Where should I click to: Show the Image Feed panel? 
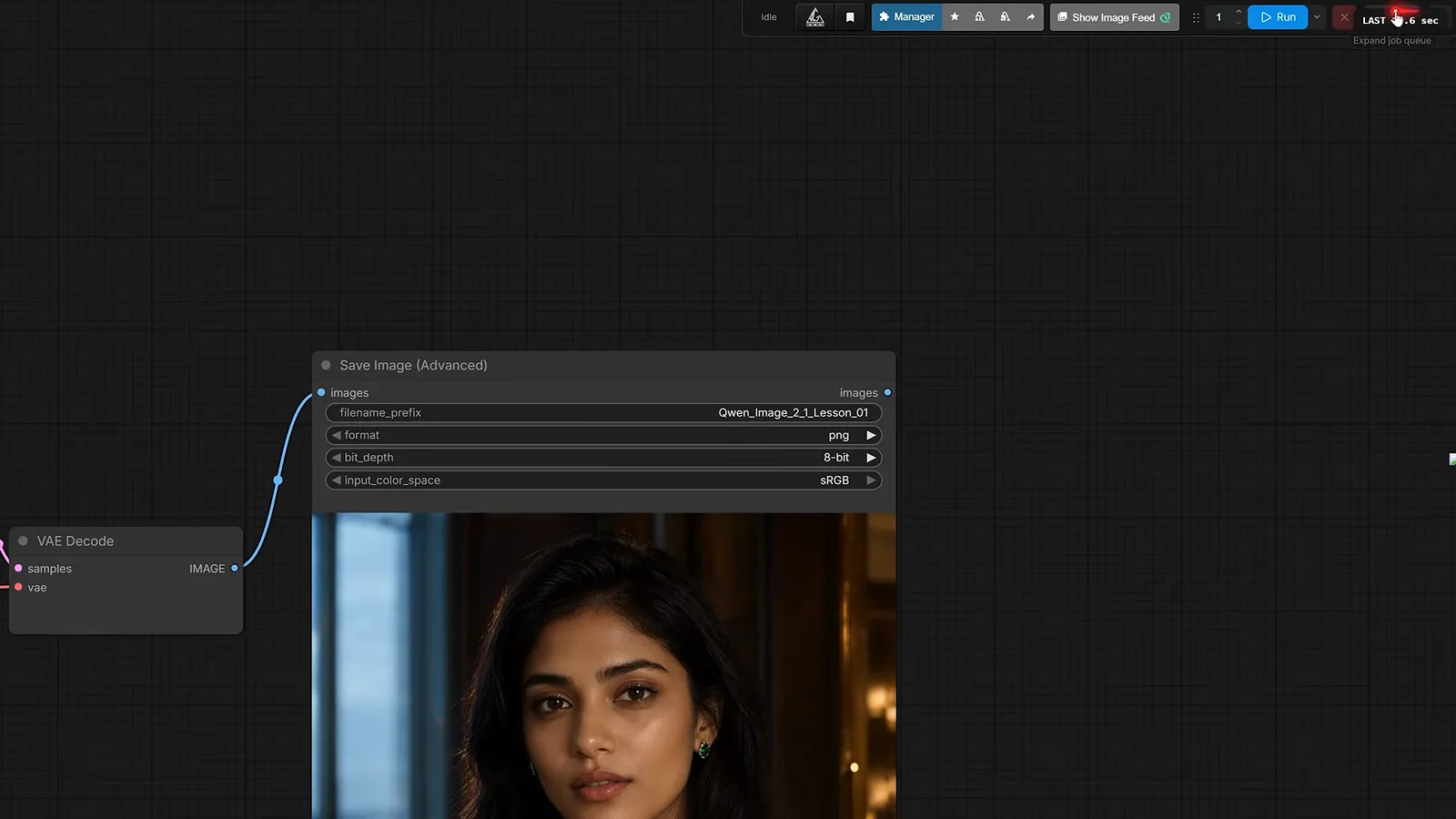[1114, 17]
